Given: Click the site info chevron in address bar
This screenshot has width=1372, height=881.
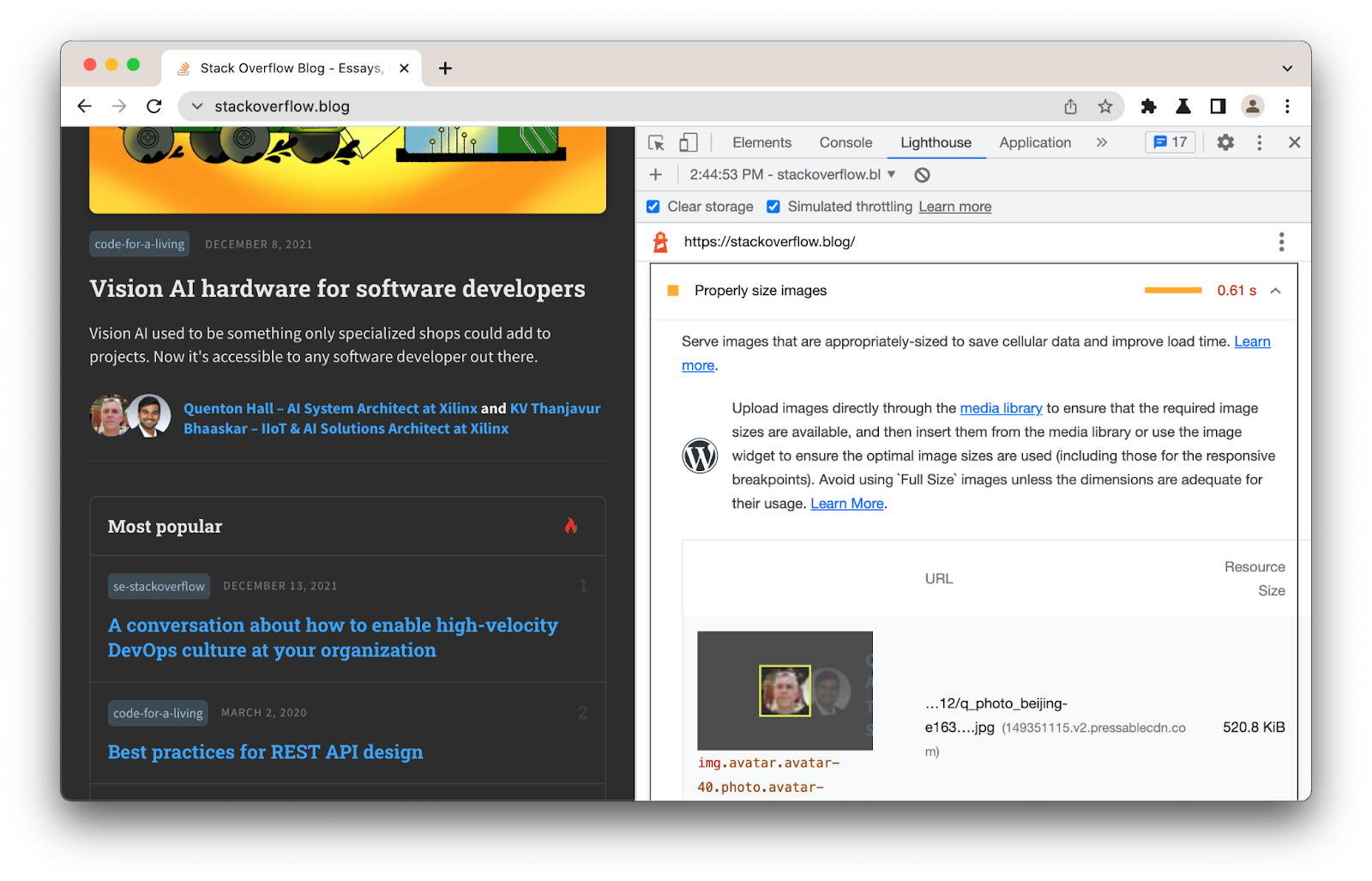Looking at the screenshot, I should click(x=197, y=106).
